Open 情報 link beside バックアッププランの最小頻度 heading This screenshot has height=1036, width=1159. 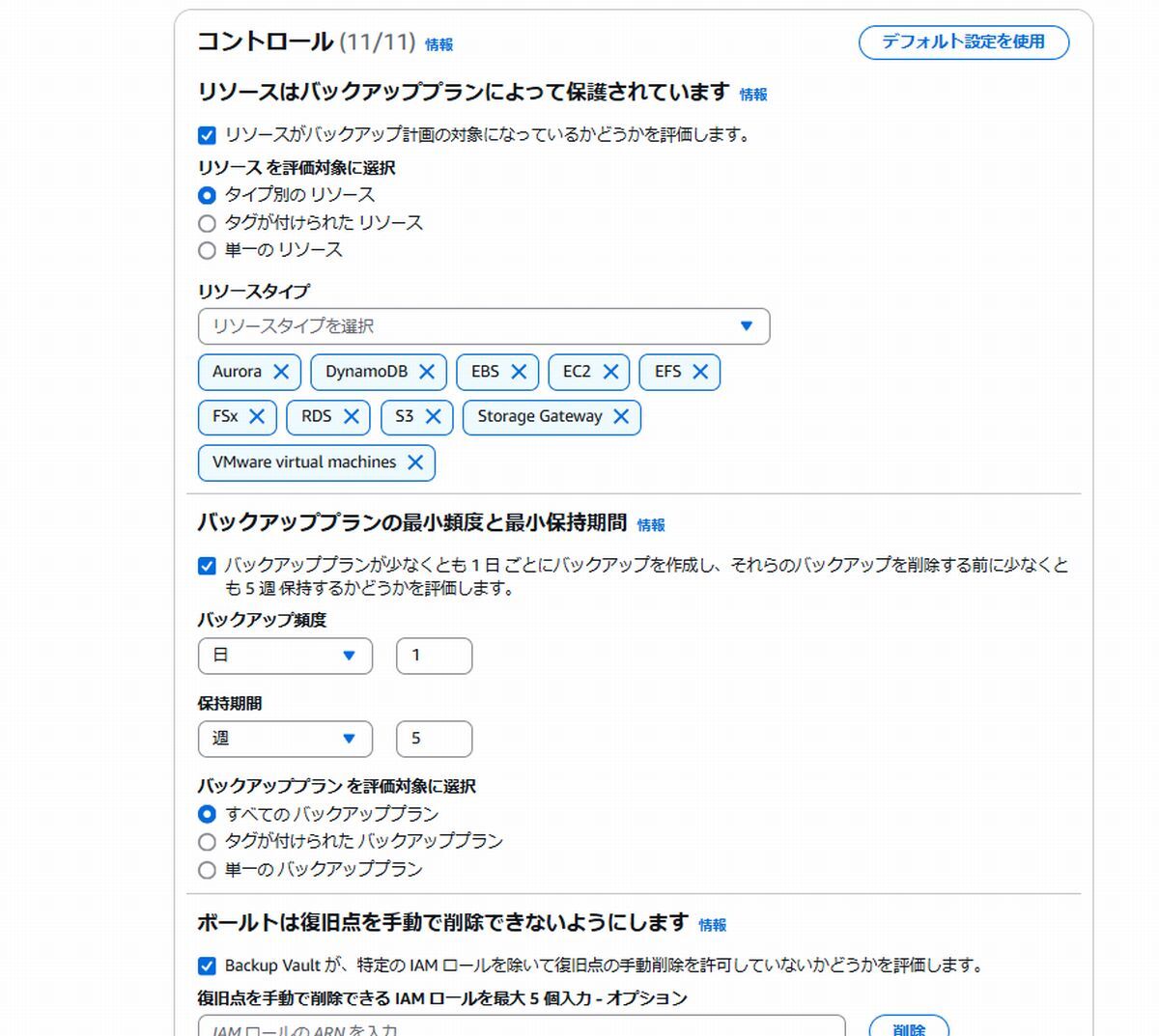(x=651, y=525)
